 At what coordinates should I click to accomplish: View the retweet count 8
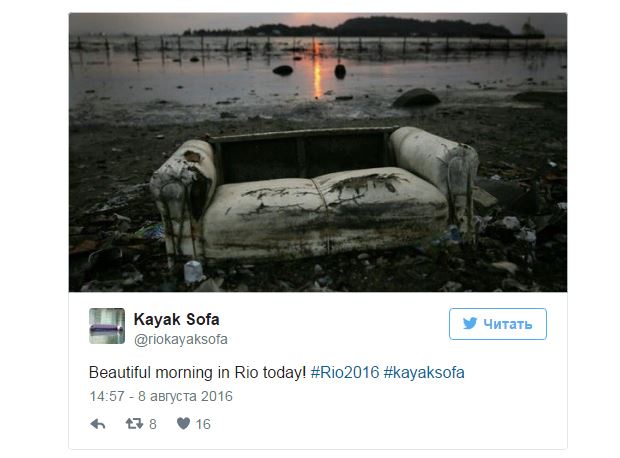(153, 424)
